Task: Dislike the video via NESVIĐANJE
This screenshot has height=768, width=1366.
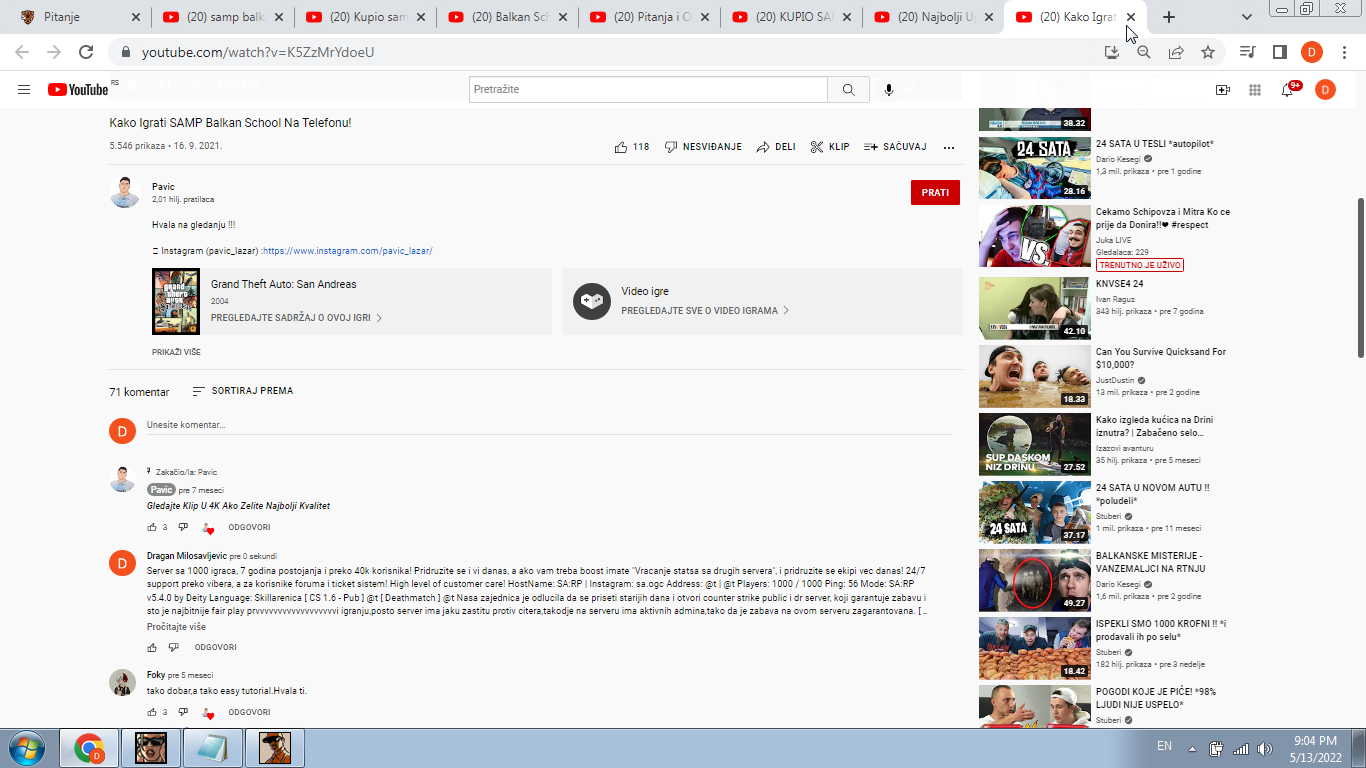Action: (x=703, y=147)
